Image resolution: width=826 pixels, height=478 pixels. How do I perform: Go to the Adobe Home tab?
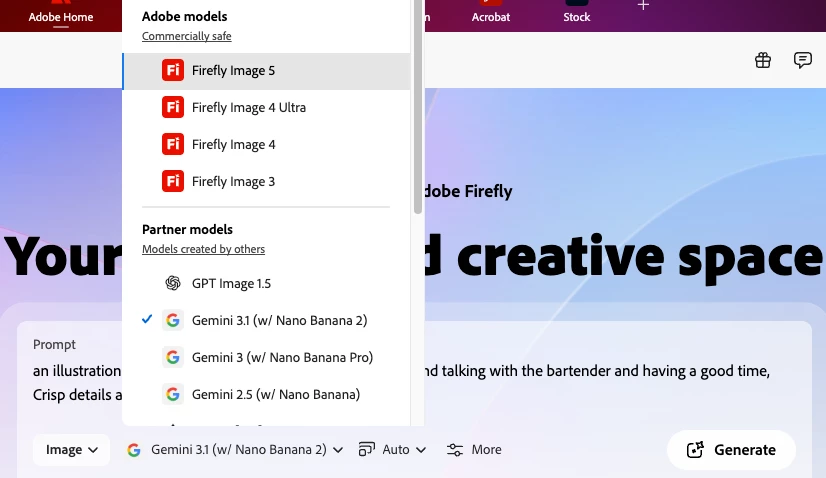click(x=61, y=17)
